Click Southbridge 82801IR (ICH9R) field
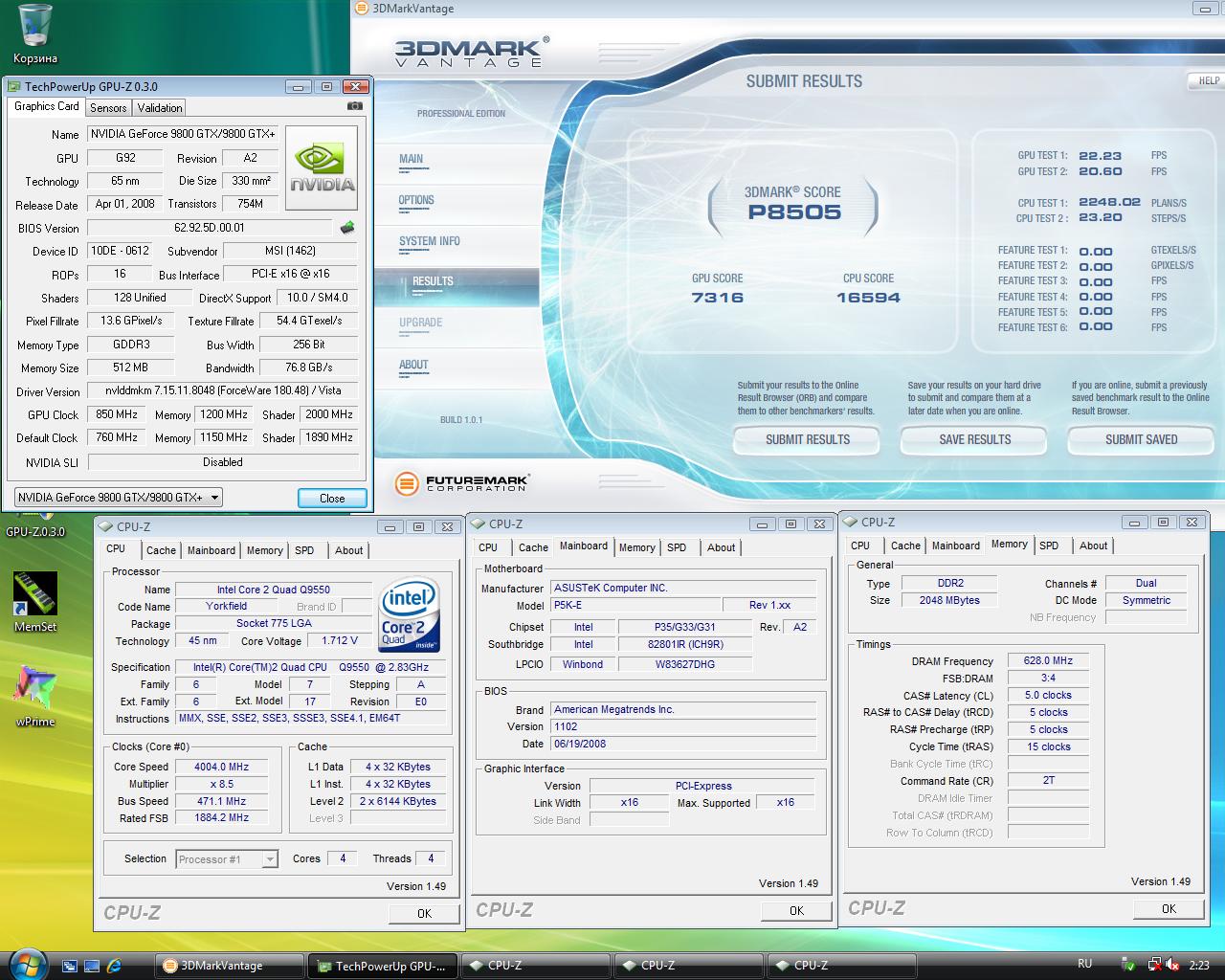 685,644
